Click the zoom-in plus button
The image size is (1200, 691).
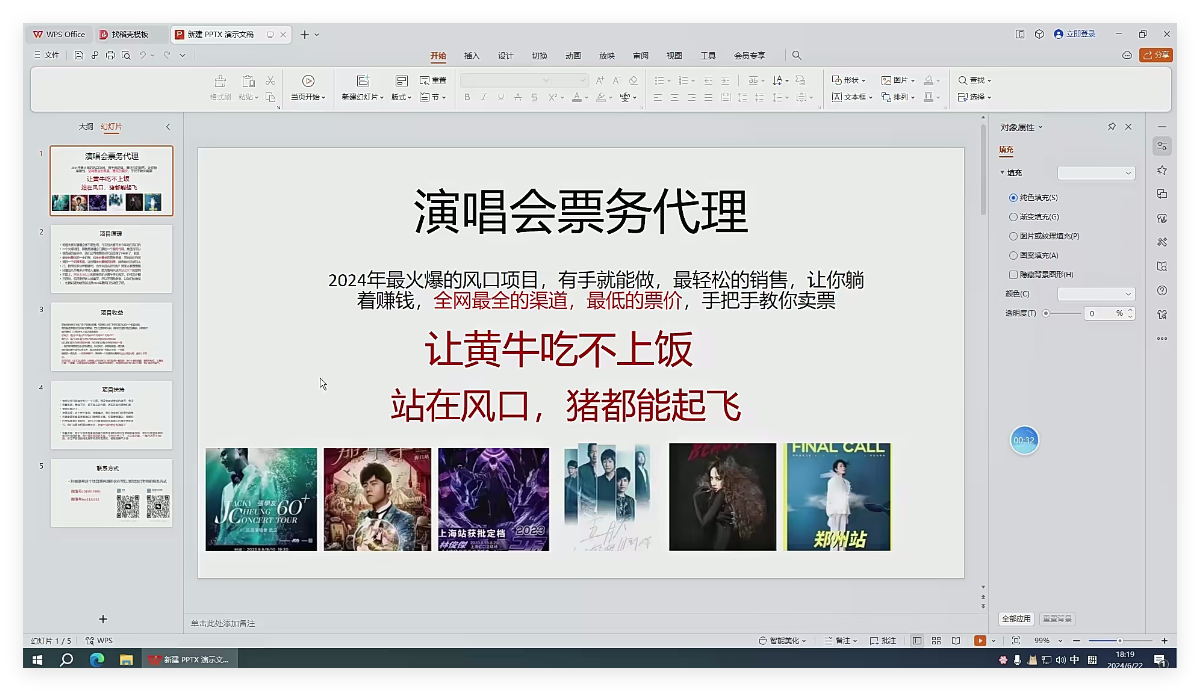click(1164, 640)
